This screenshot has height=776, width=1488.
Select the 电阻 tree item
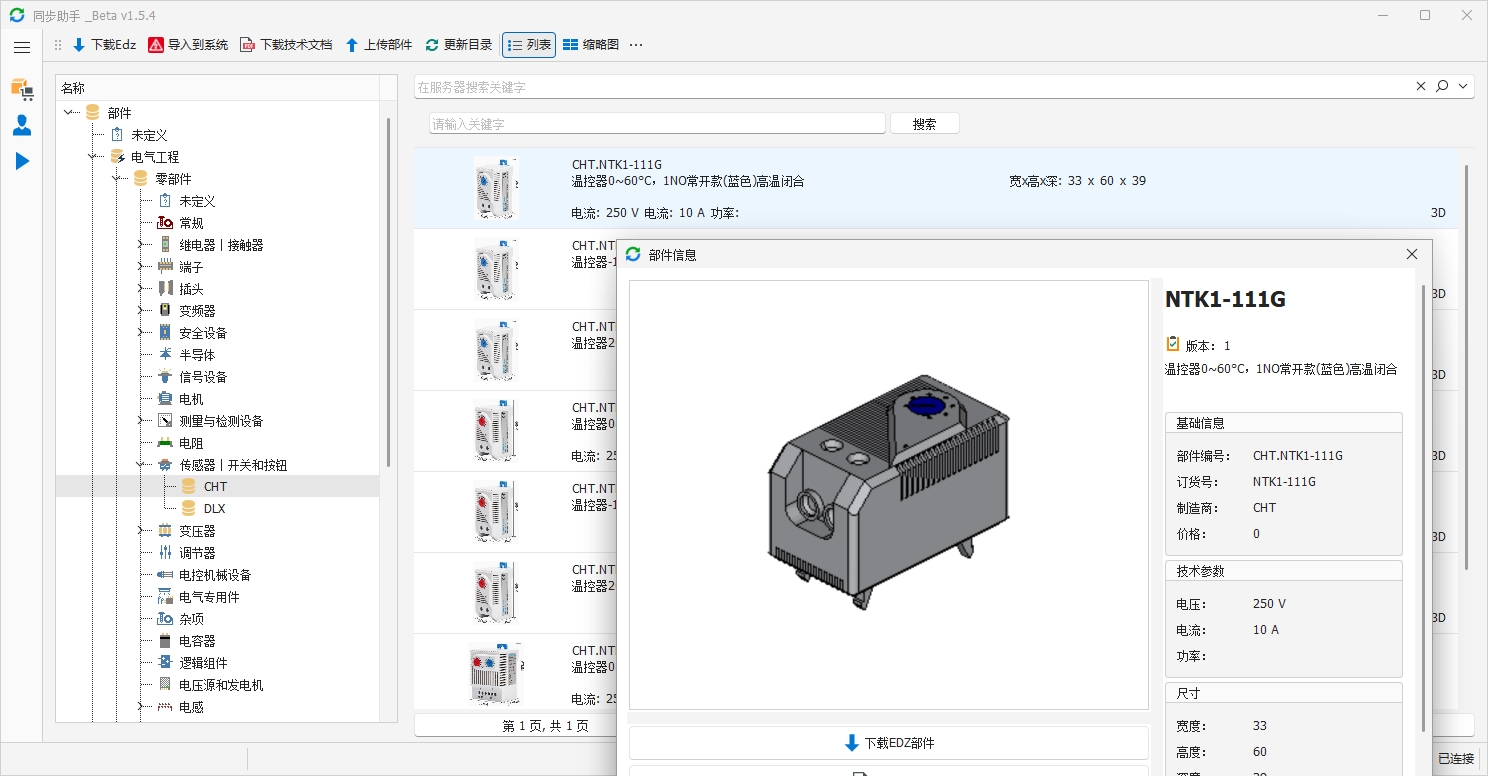(191, 443)
